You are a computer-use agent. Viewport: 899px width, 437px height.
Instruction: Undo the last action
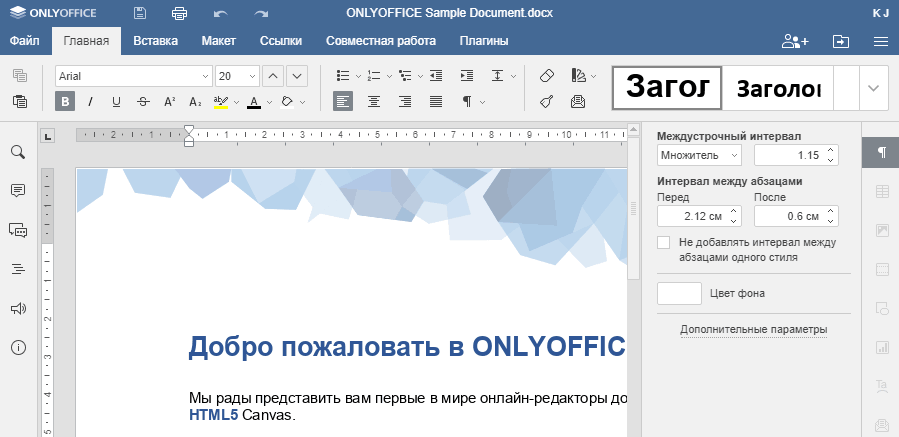(220, 13)
